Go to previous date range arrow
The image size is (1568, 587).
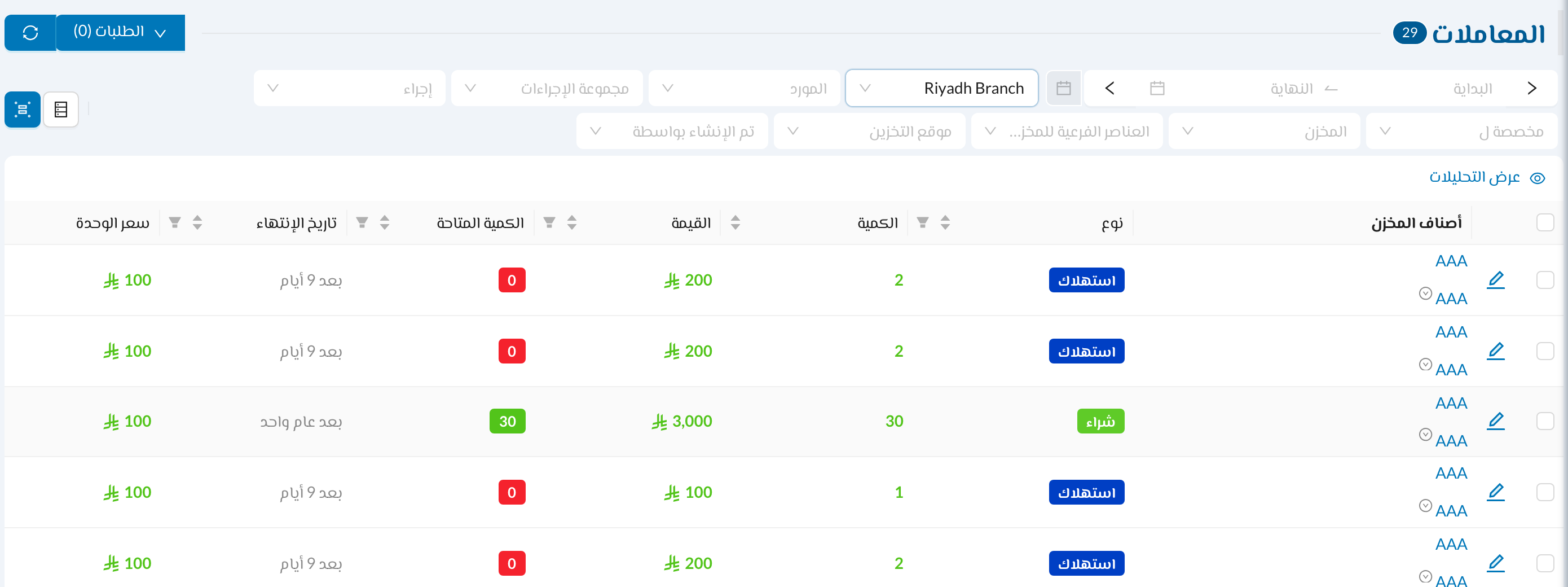click(1532, 88)
